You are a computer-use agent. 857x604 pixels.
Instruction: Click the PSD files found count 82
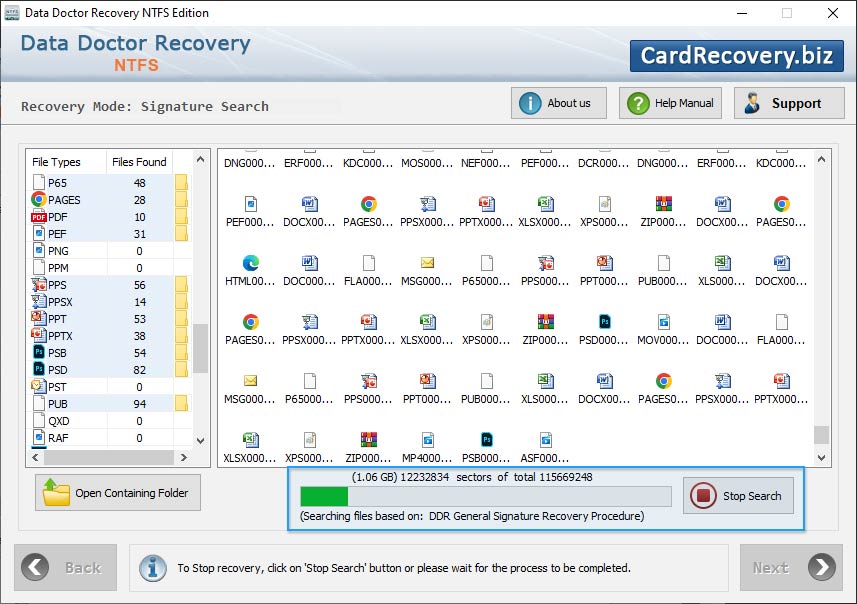click(139, 370)
